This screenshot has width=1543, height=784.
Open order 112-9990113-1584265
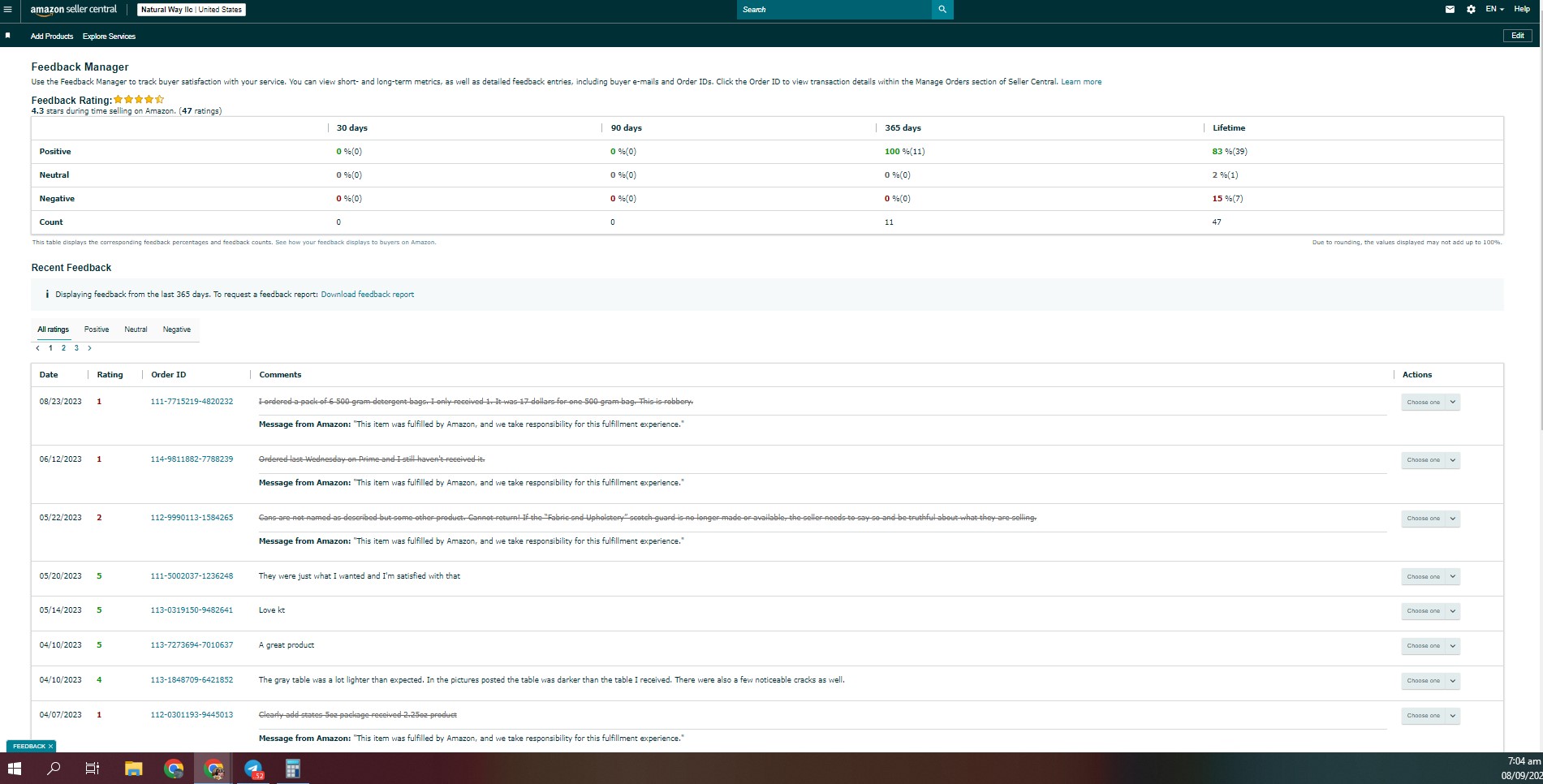coord(192,518)
